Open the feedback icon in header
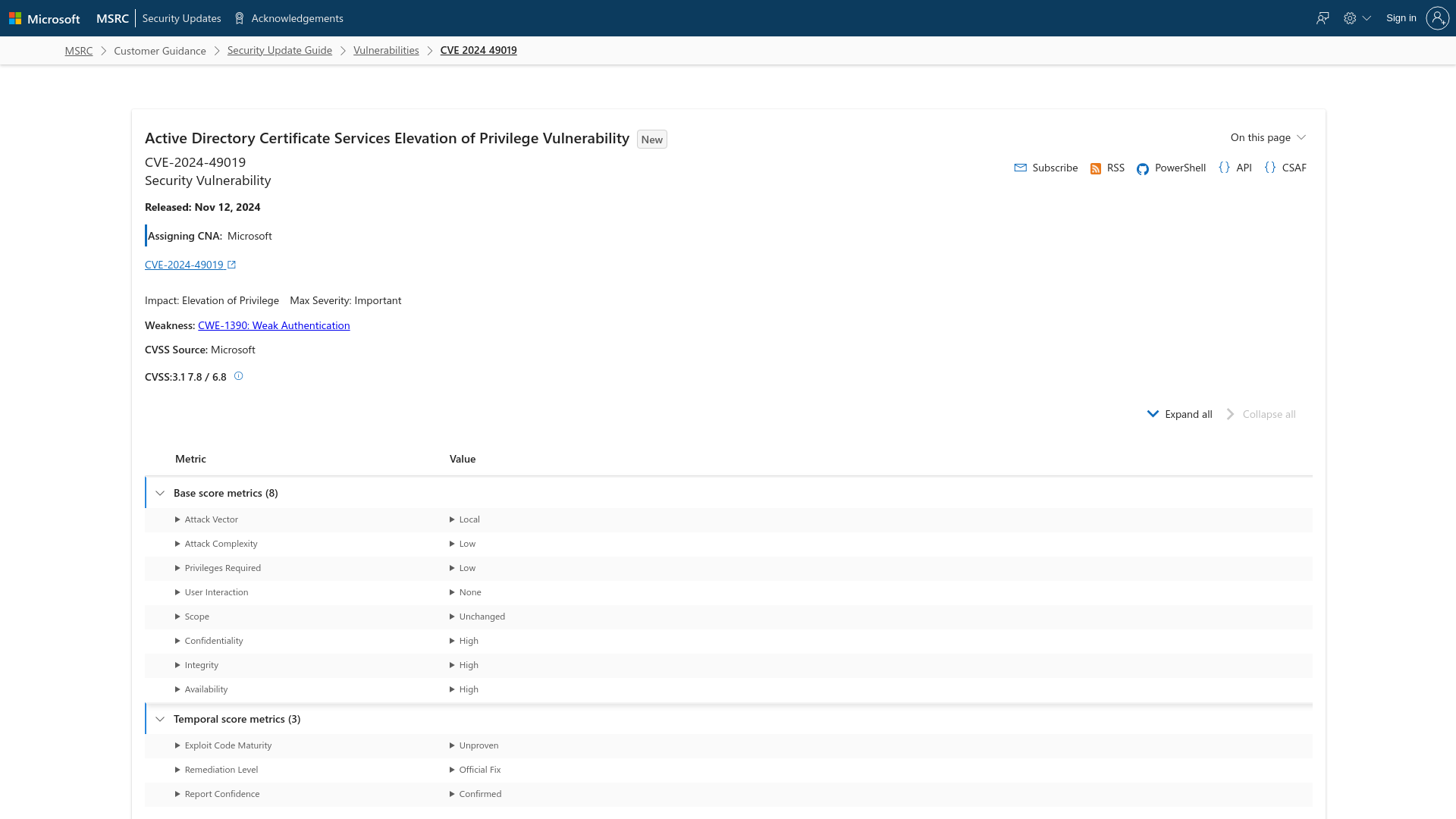 click(x=1323, y=18)
